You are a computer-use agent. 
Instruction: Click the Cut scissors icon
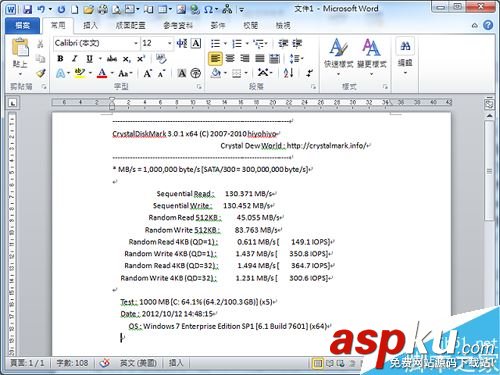tap(40, 44)
